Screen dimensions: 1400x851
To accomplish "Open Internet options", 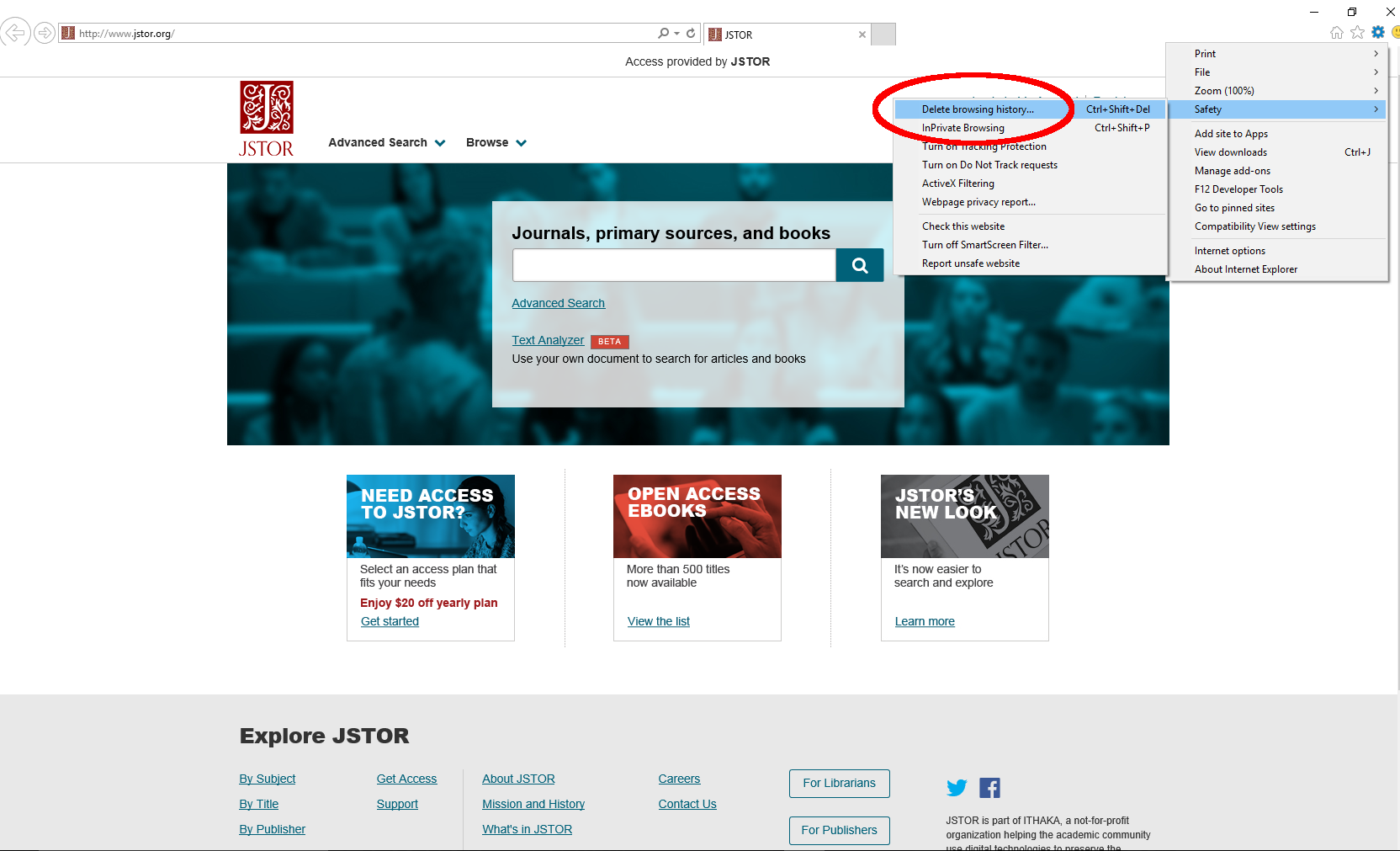I will 1277,251.
